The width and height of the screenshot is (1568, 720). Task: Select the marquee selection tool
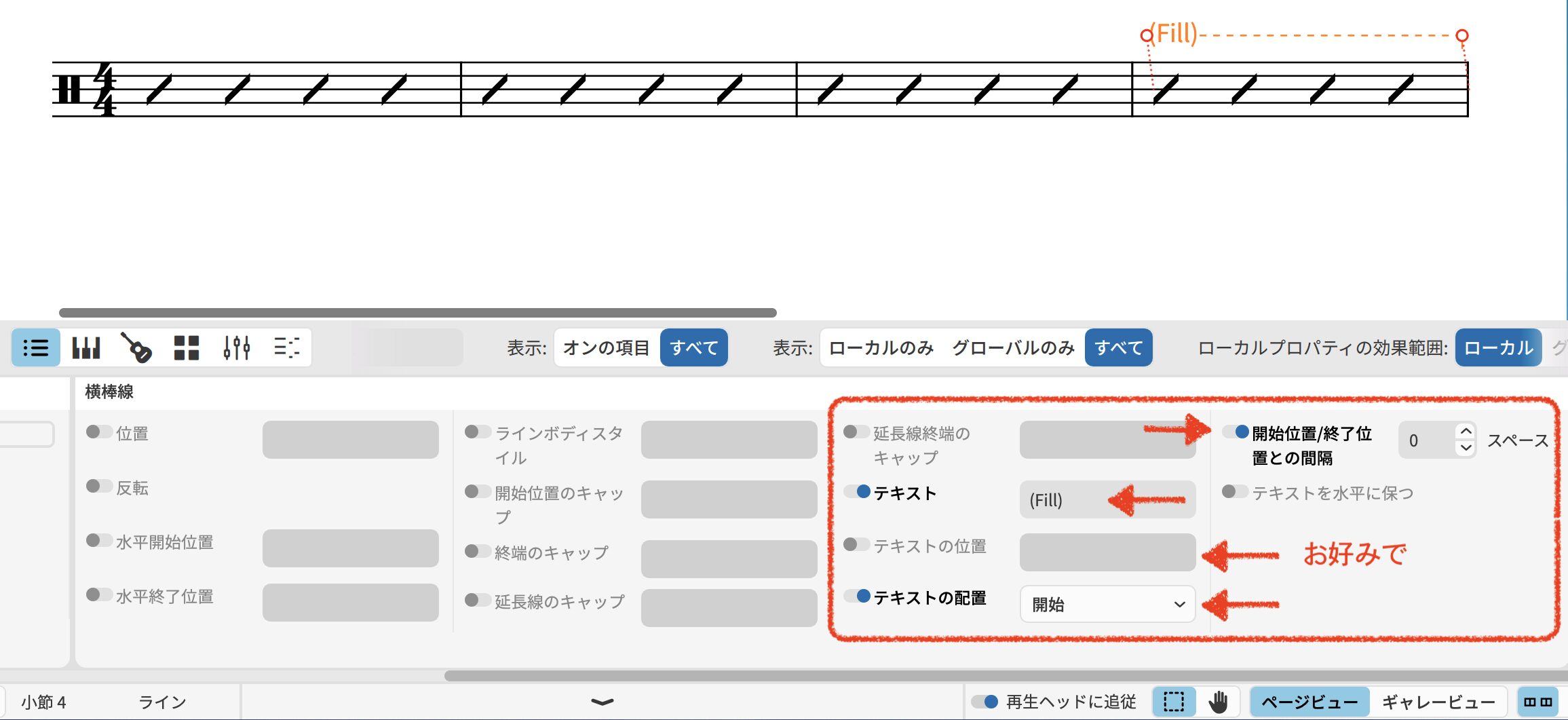[1174, 702]
